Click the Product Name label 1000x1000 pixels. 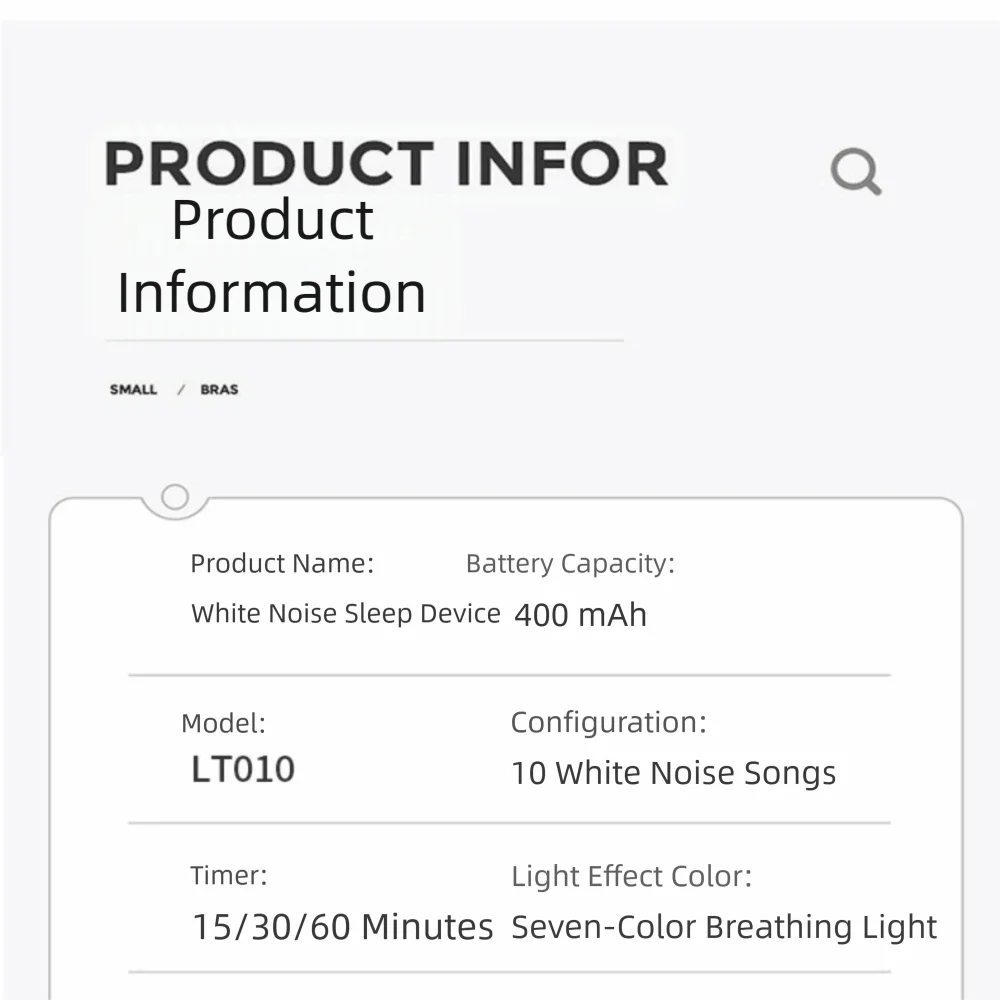click(x=282, y=564)
